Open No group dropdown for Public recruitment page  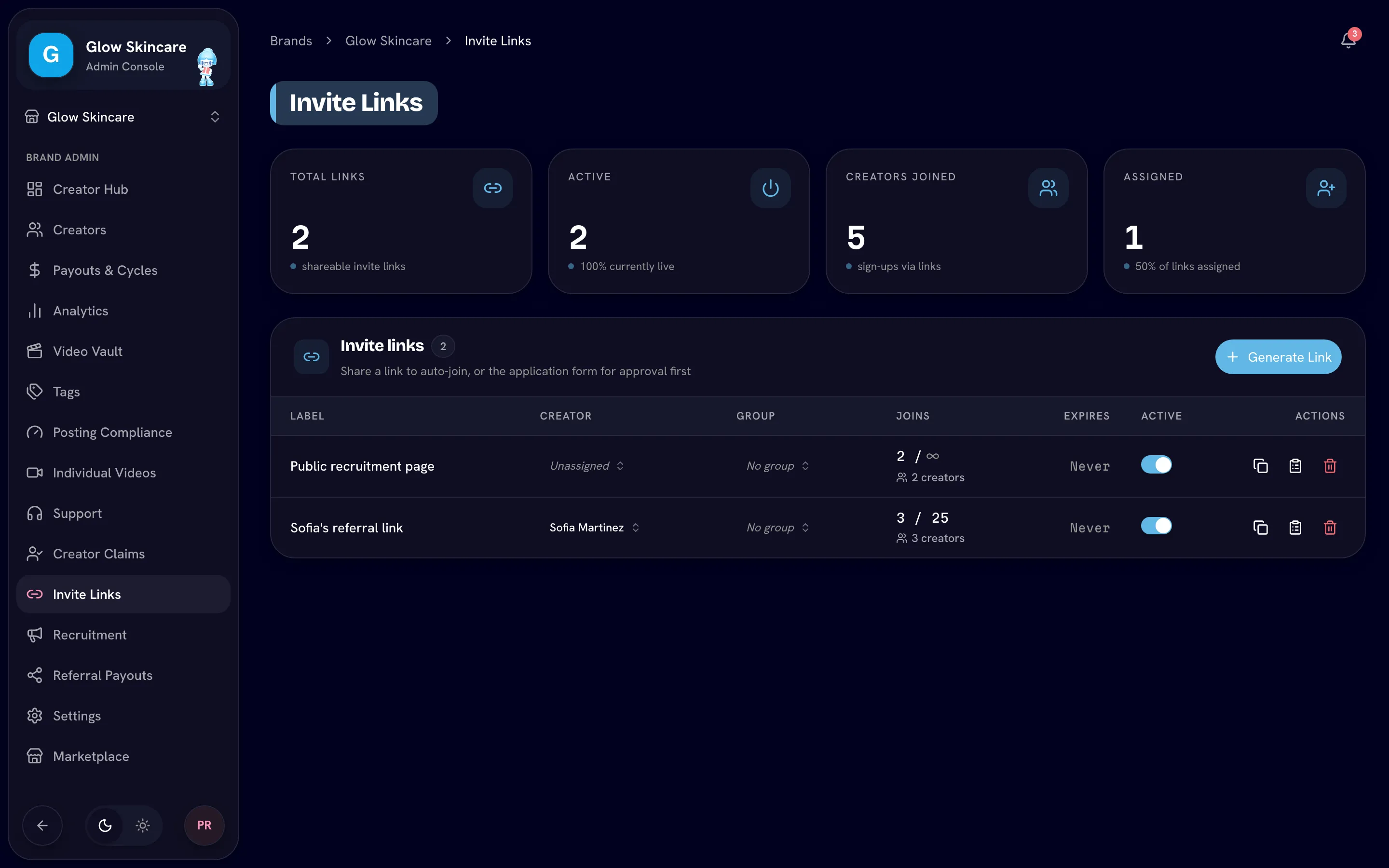pyautogui.click(x=778, y=465)
